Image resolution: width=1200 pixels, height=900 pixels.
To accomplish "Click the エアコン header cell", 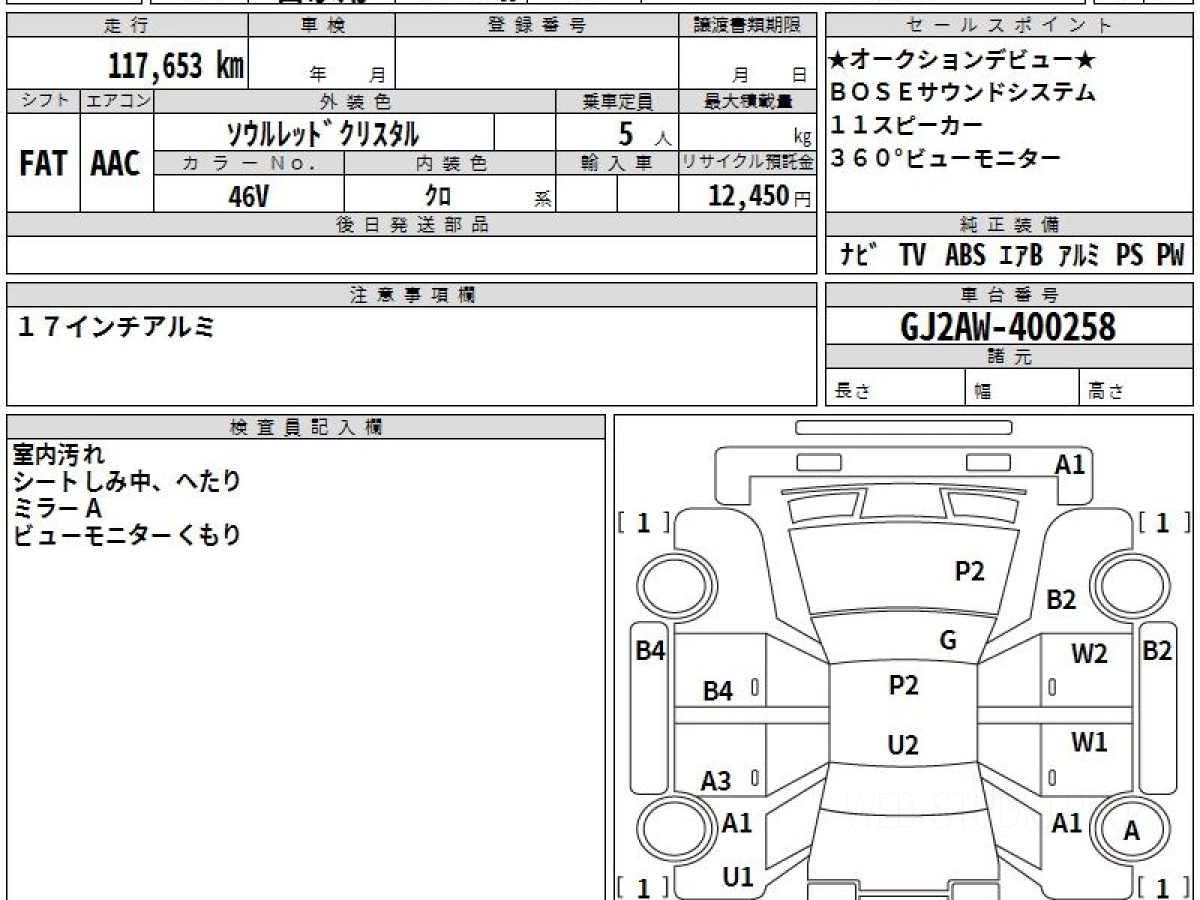I will click(x=118, y=101).
